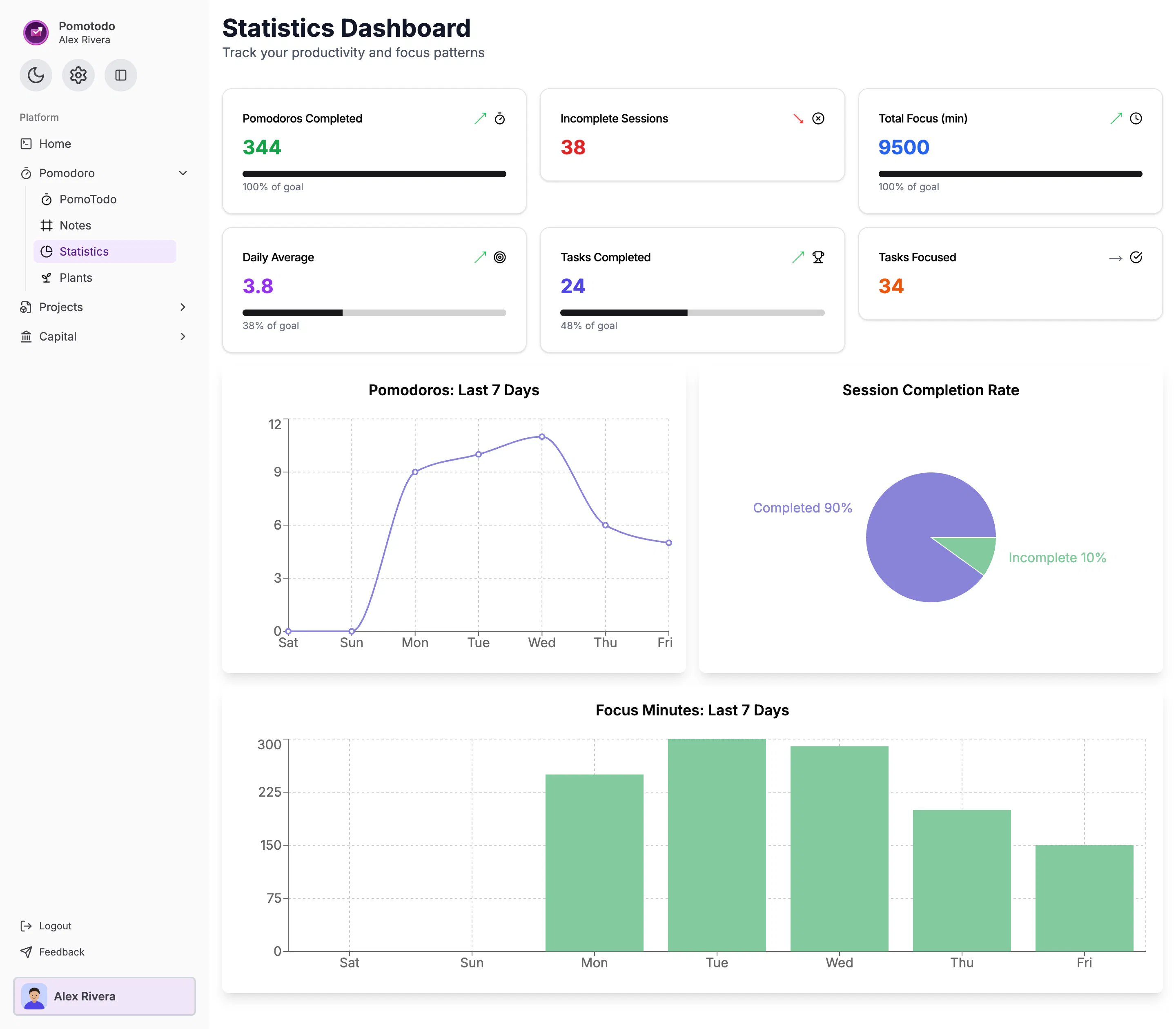Click the Wed data point on the line chart
1176x1029 pixels.
[x=541, y=437]
